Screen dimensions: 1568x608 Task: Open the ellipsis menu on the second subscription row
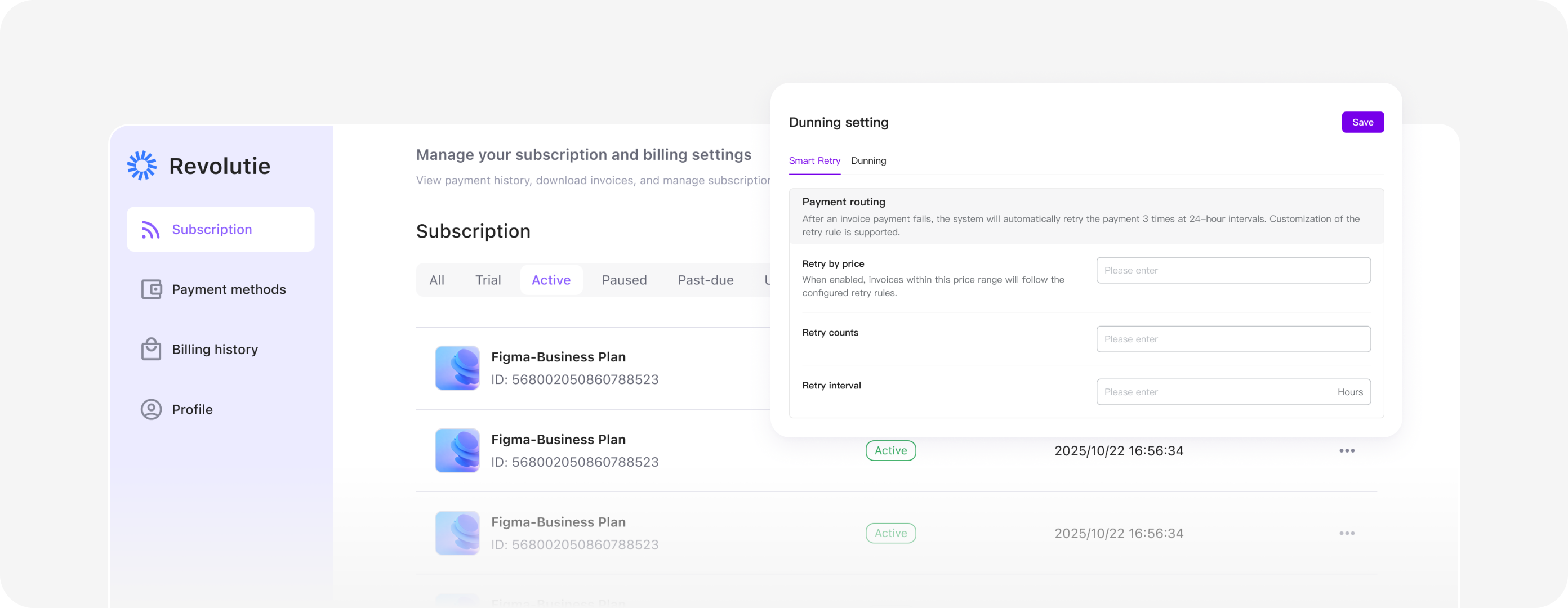pyautogui.click(x=1347, y=450)
